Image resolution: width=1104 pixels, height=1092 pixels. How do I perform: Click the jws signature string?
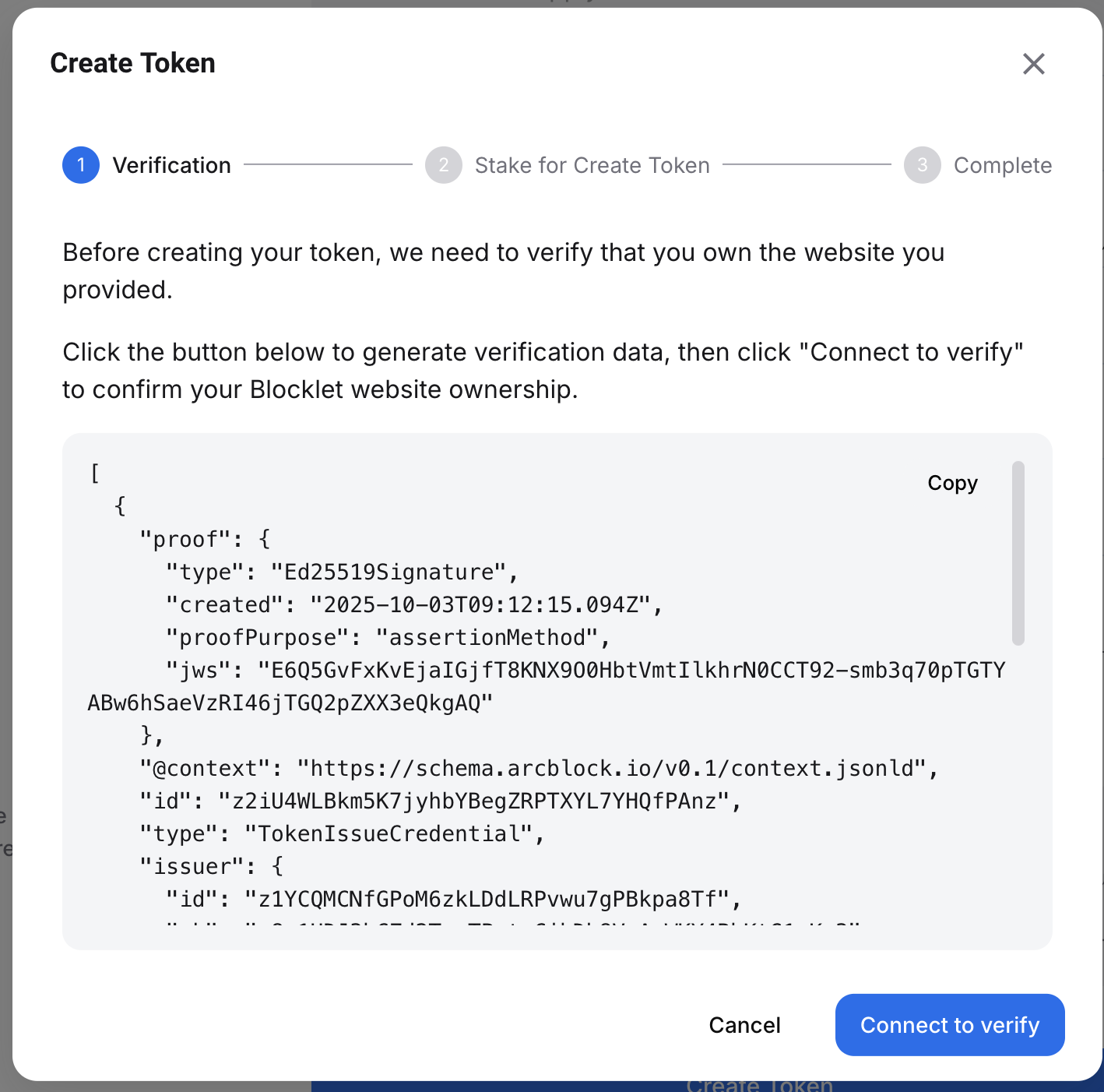[x=631, y=671]
